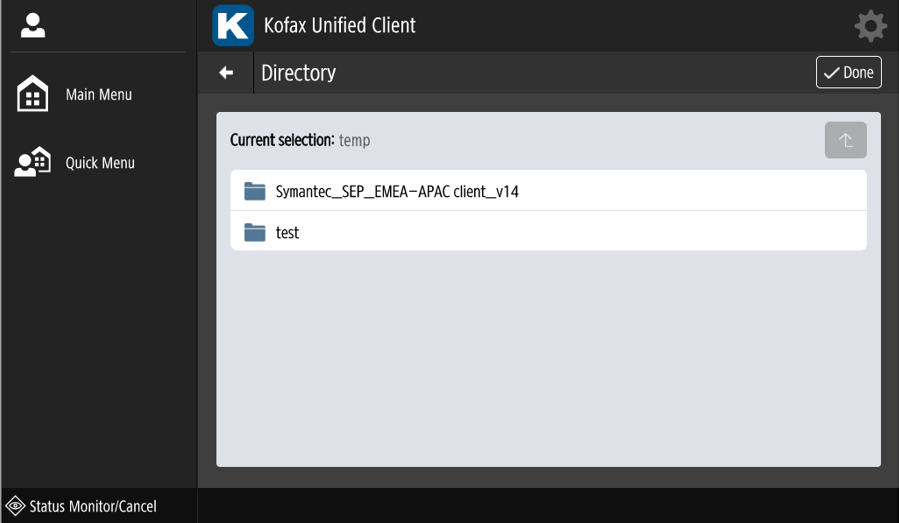Screen dimensions: 899x523
Task: Click the Quick Menu person-building icon
Action: click(x=32, y=163)
